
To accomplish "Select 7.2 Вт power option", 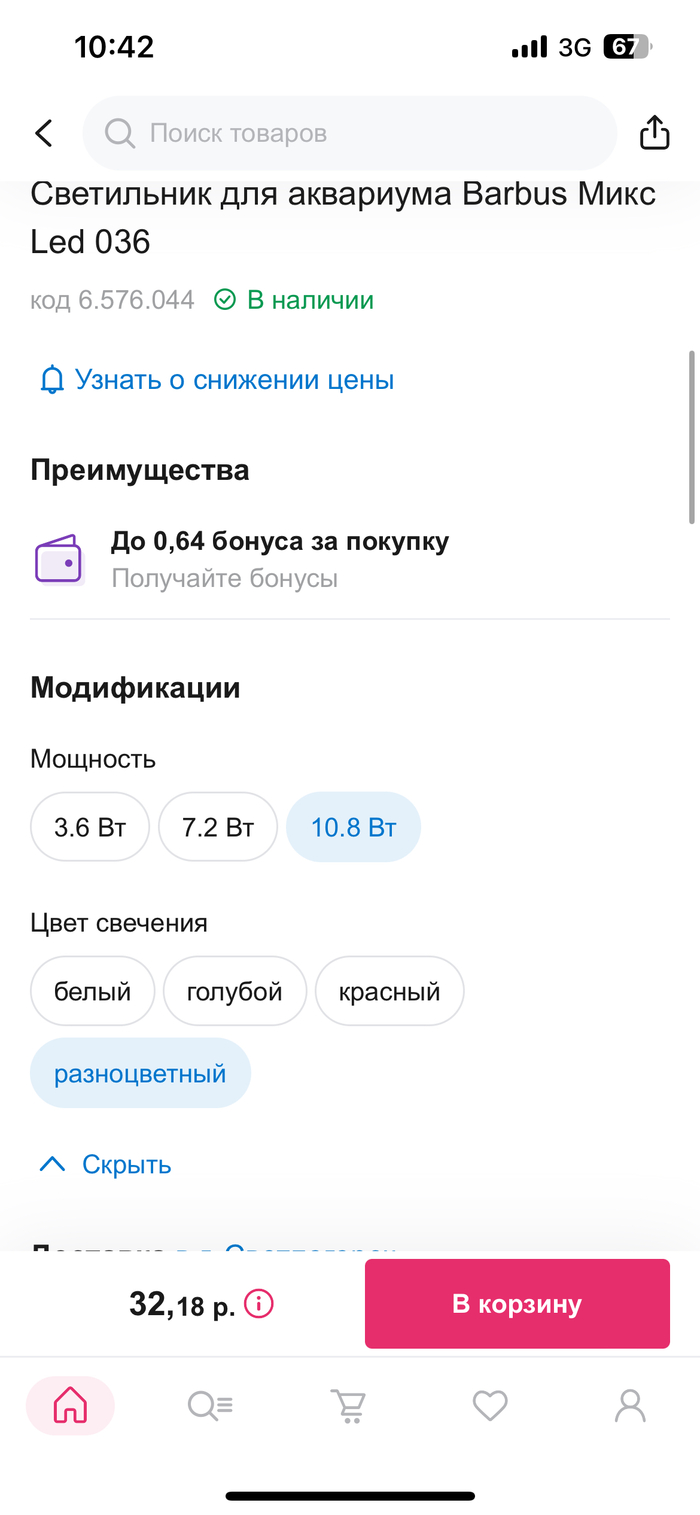I will click(218, 827).
